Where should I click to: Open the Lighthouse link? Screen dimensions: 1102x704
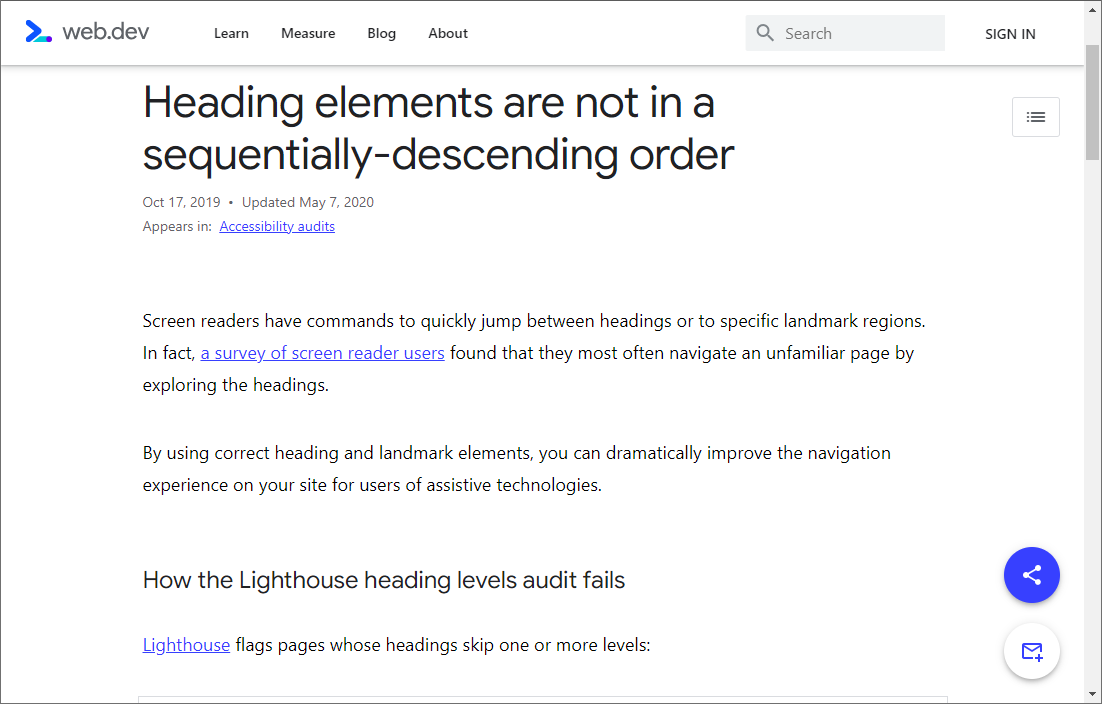[x=186, y=644]
